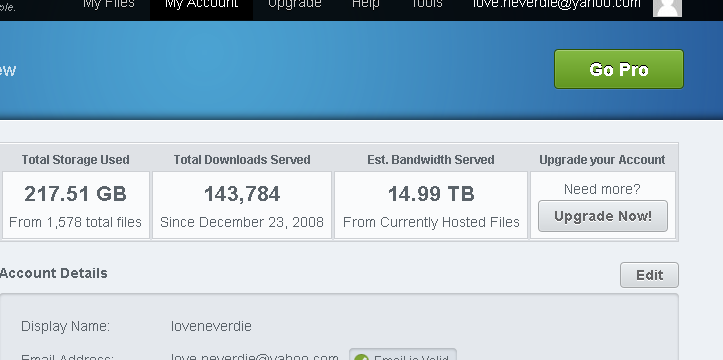The width and height of the screenshot is (723, 360).
Task: Click the 143,784 downloads count
Action: 242,194
